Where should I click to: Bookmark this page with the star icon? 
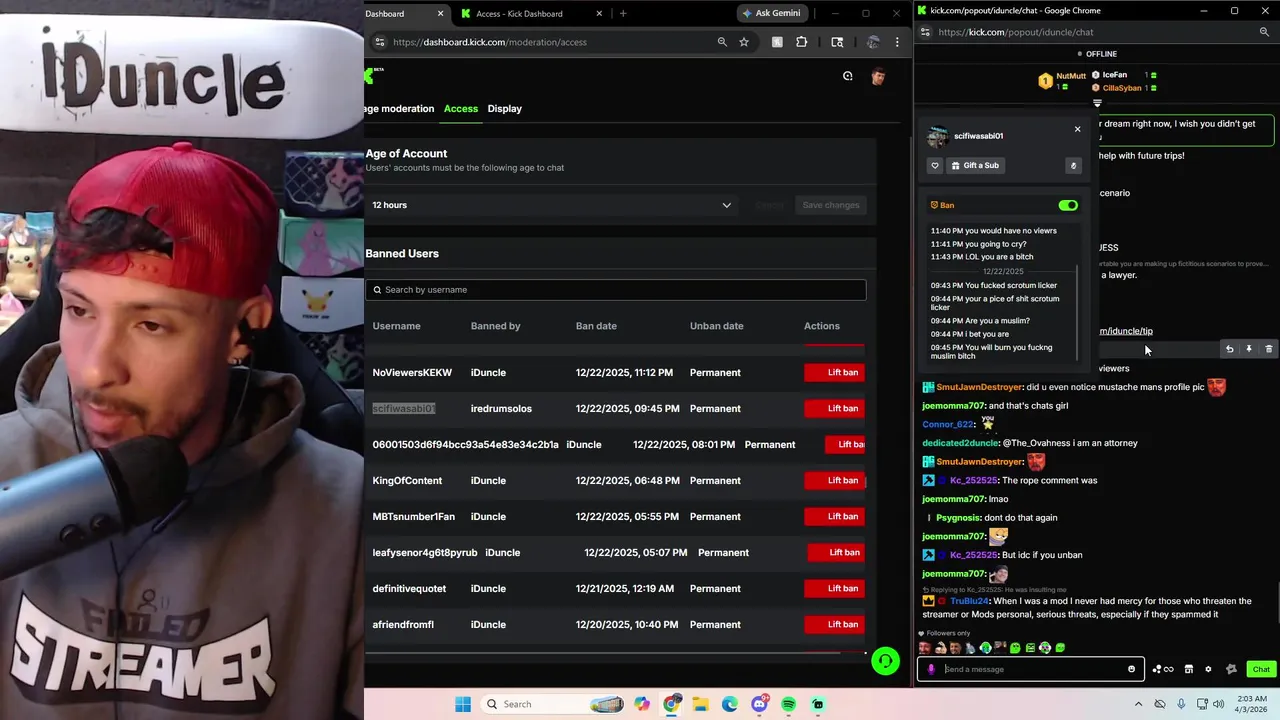744,42
